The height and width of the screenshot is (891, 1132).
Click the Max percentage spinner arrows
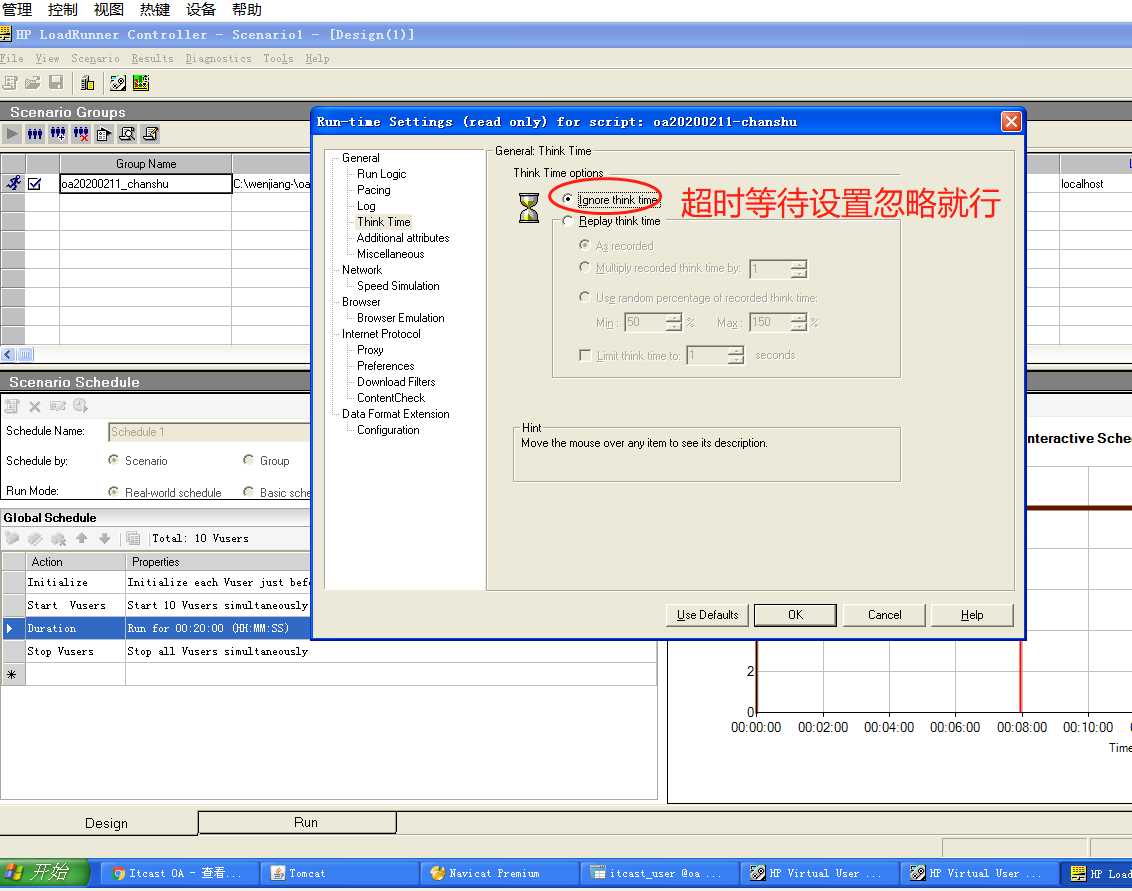tap(798, 322)
